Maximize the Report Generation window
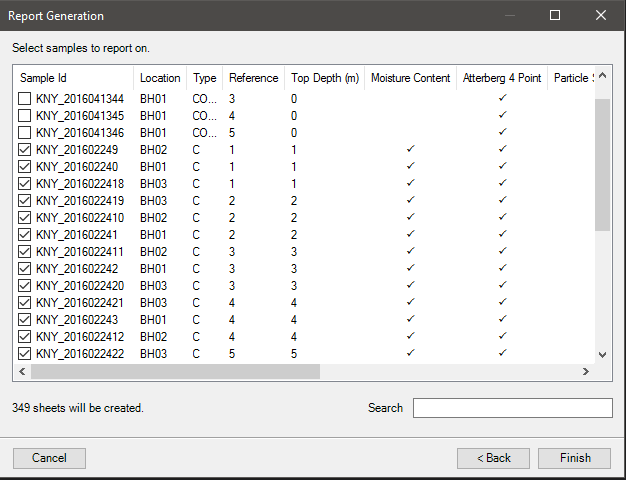This screenshot has height=480, width=626. 555,15
